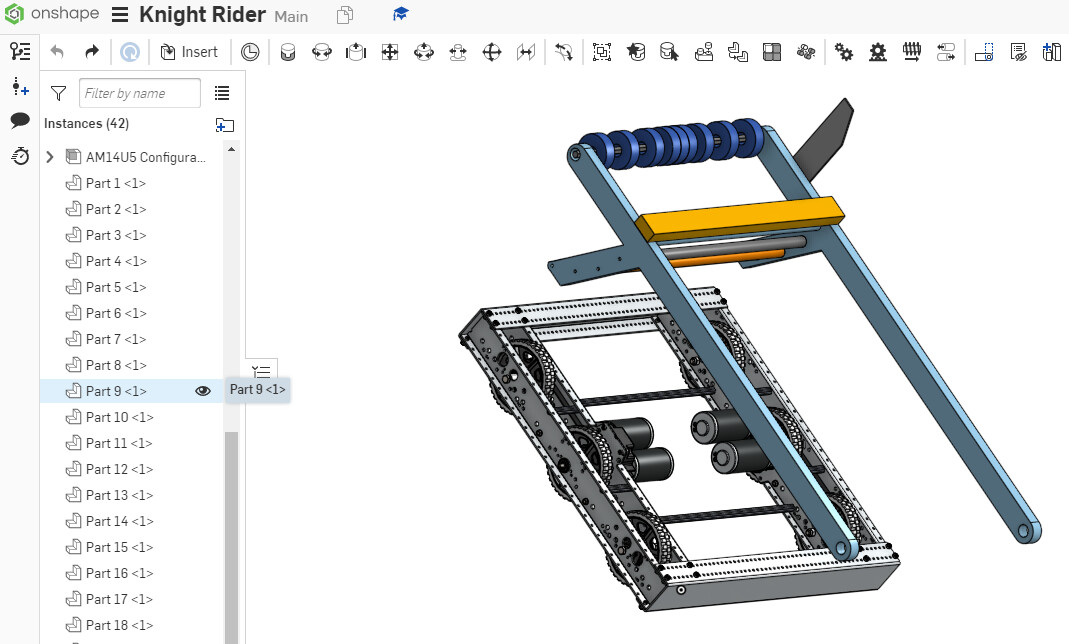Click inside the Filter by name field
1069x644 pixels.
coord(139,92)
